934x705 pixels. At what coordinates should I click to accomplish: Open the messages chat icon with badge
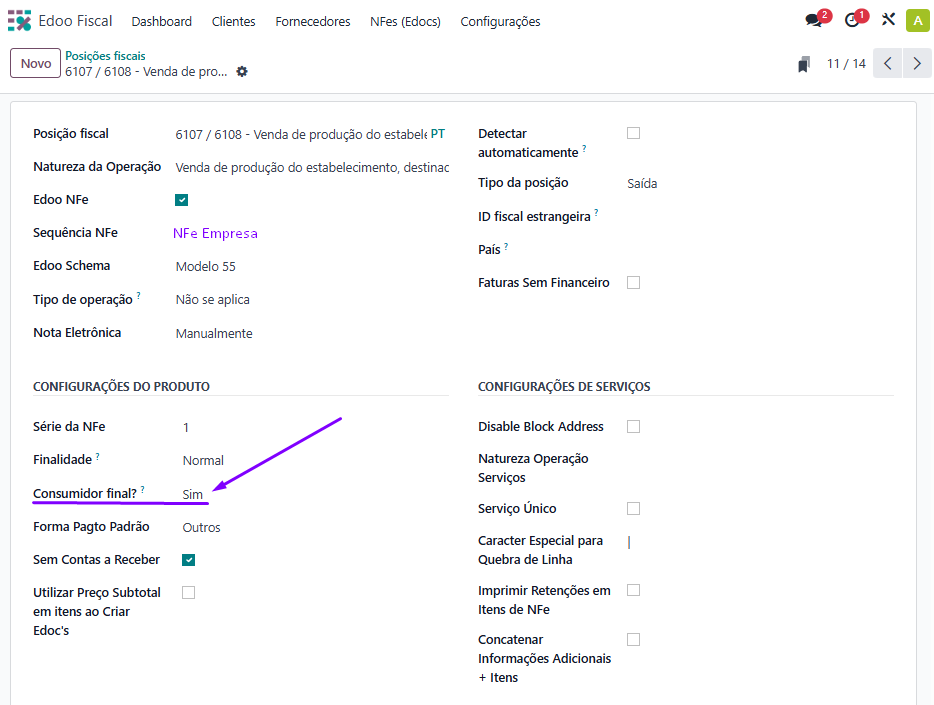pyautogui.click(x=815, y=20)
